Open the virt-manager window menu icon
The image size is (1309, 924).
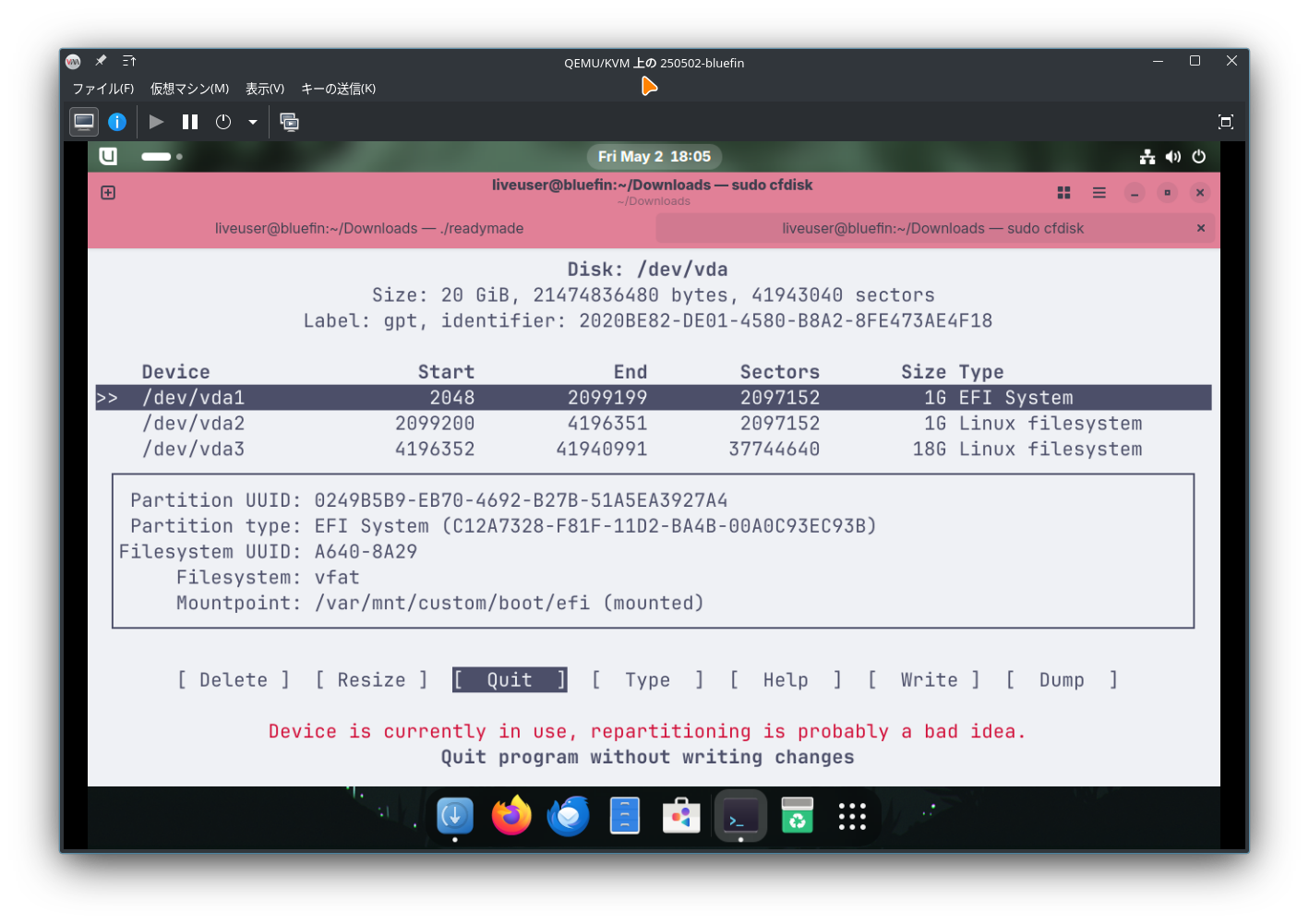[x=74, y=62]
